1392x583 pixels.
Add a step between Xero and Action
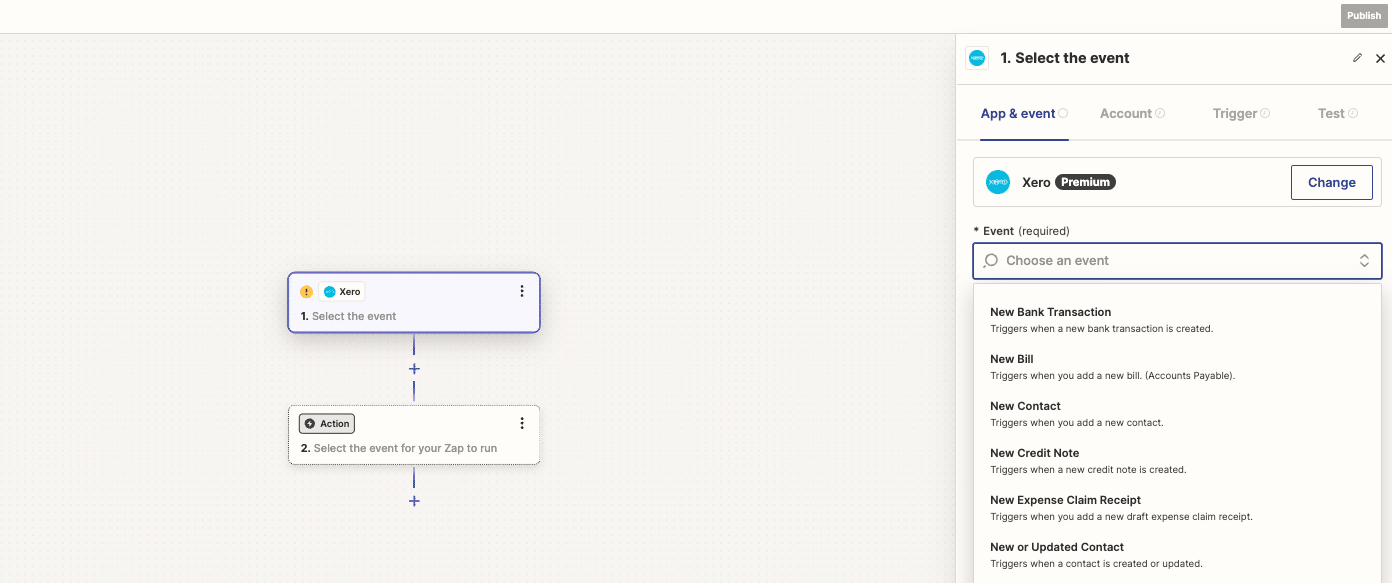point(414,369)
